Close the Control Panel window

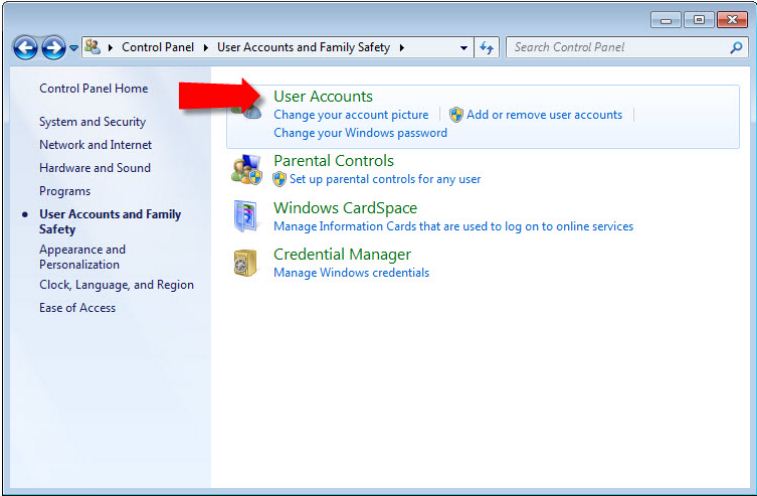(x=732, y=20)
